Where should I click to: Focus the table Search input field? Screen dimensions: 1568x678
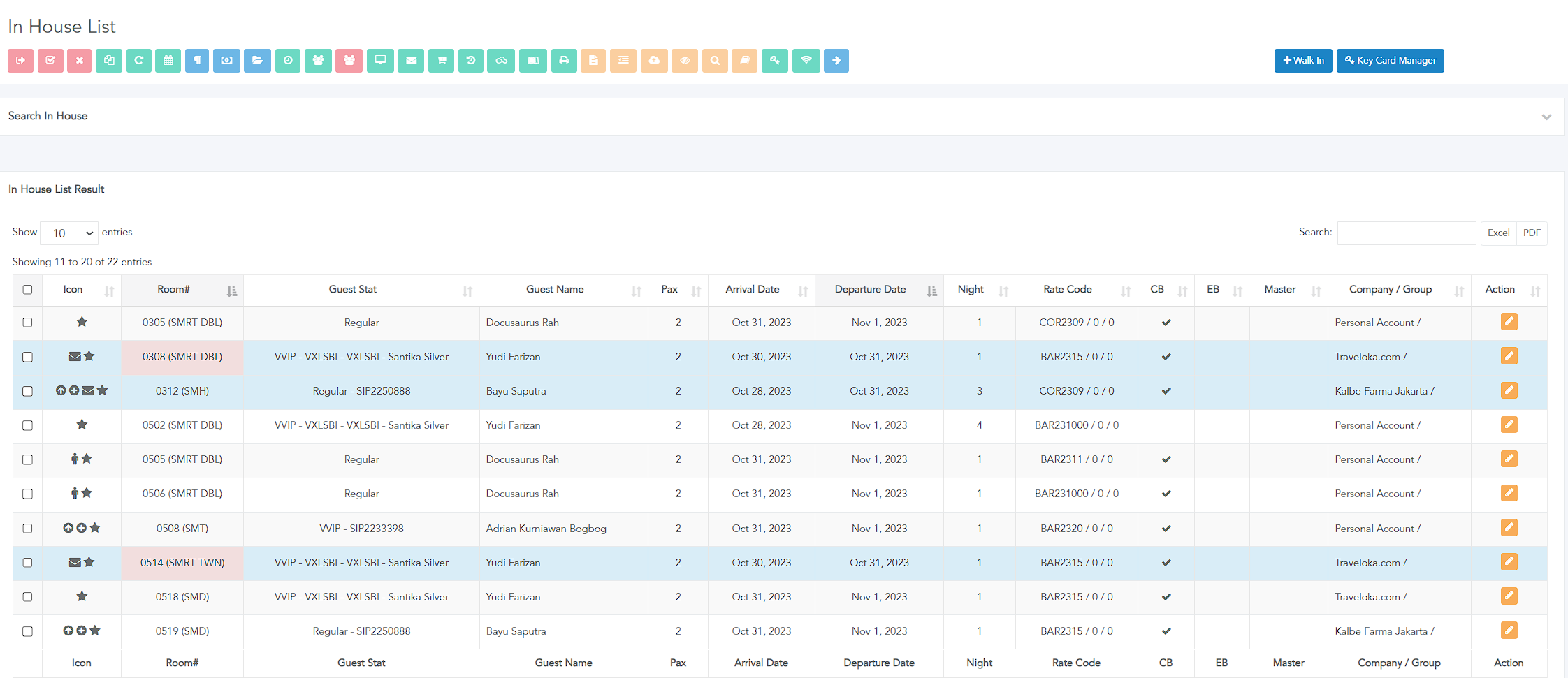point(1407,233)
